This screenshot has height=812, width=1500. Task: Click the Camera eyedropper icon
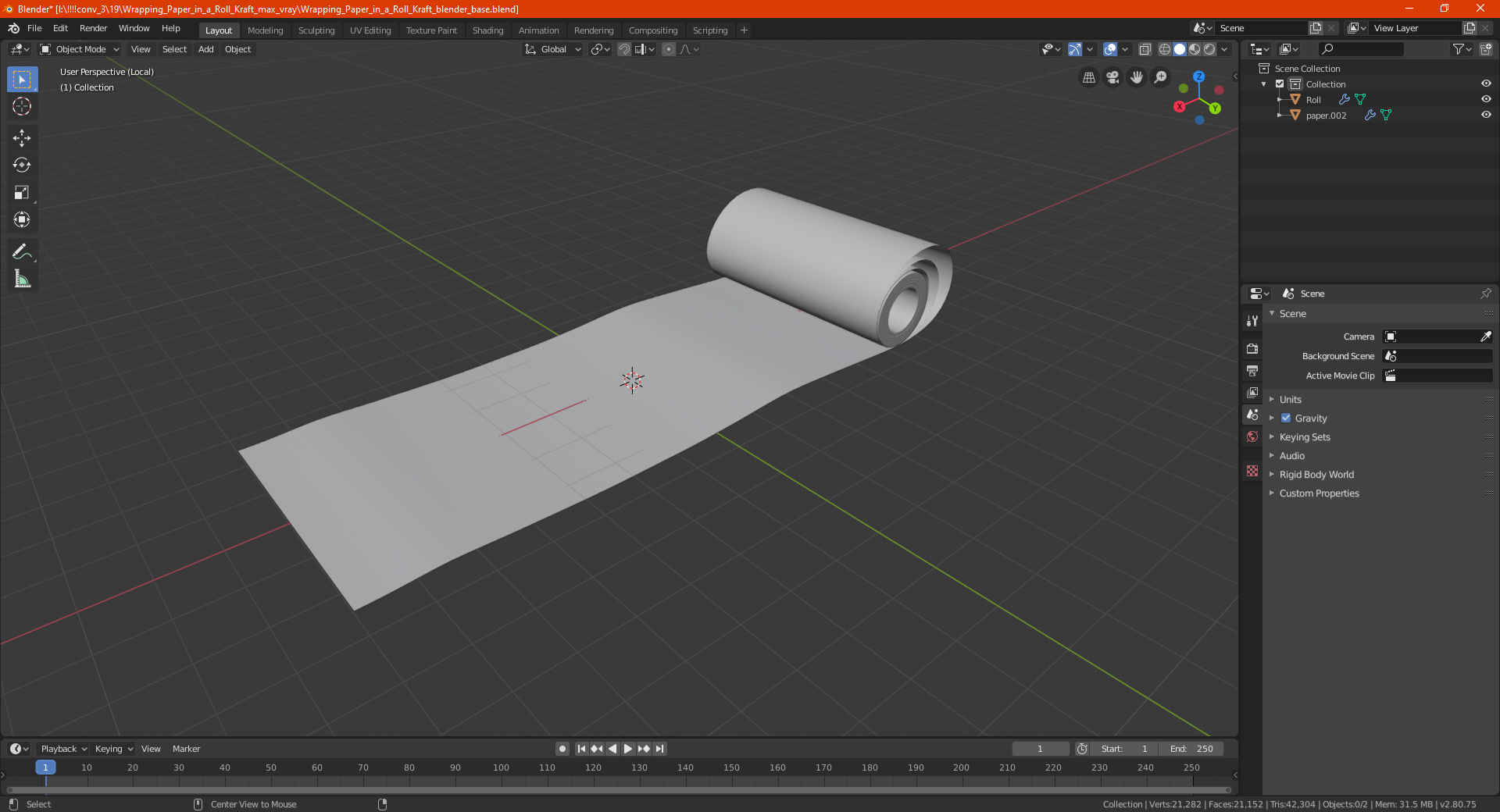[1485, 337]
